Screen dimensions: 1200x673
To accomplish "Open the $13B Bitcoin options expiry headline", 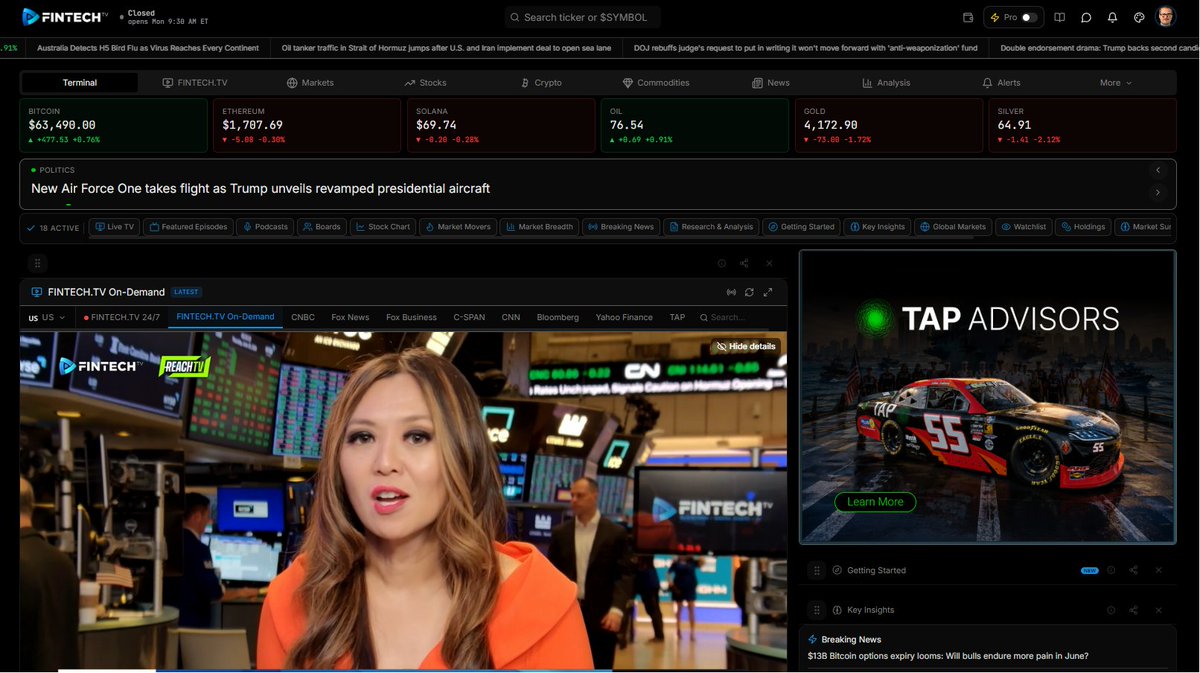I will (x=948, y=656).
